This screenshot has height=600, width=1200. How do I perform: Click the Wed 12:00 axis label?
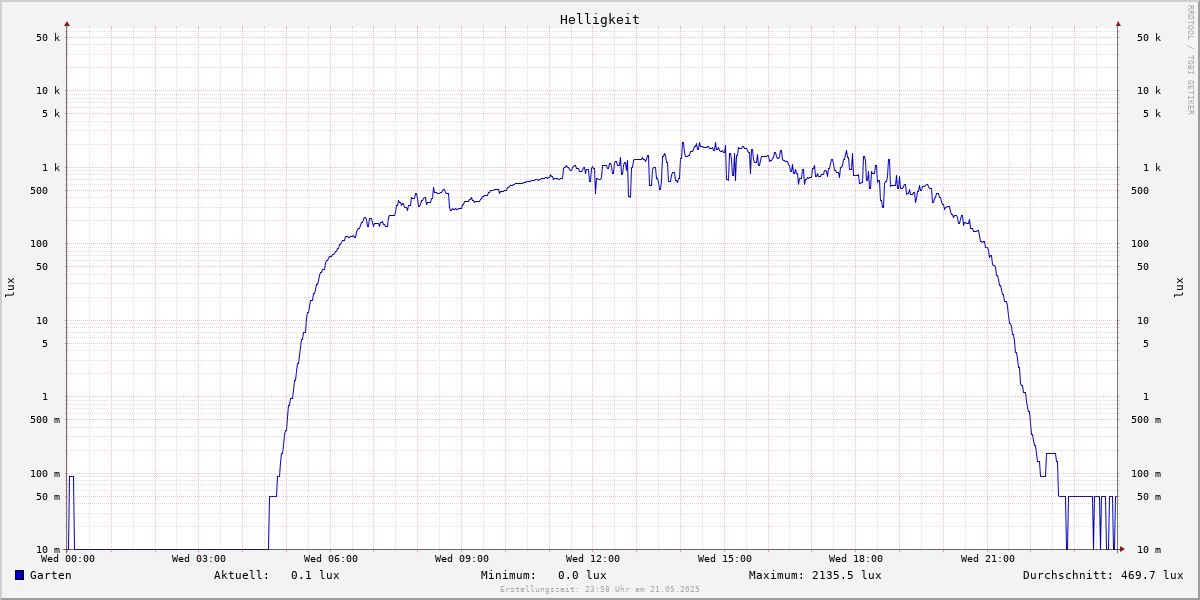click(x=593, y=559)
